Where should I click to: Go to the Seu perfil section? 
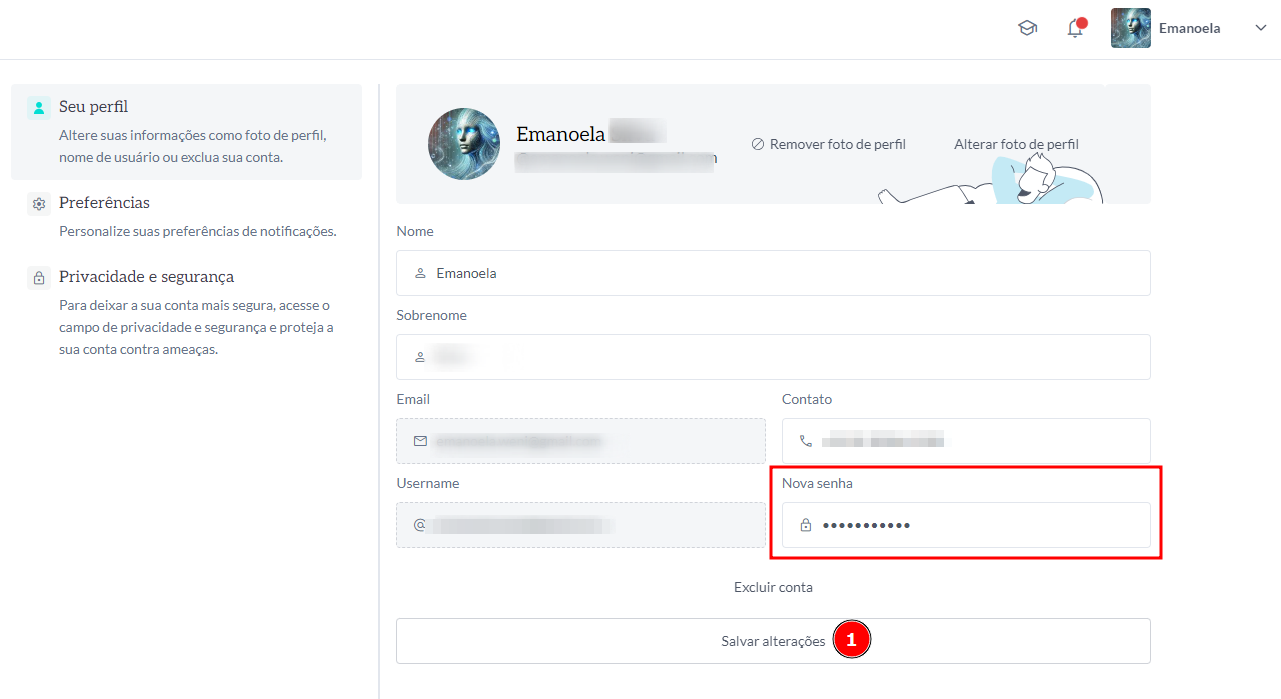[93, 107]
